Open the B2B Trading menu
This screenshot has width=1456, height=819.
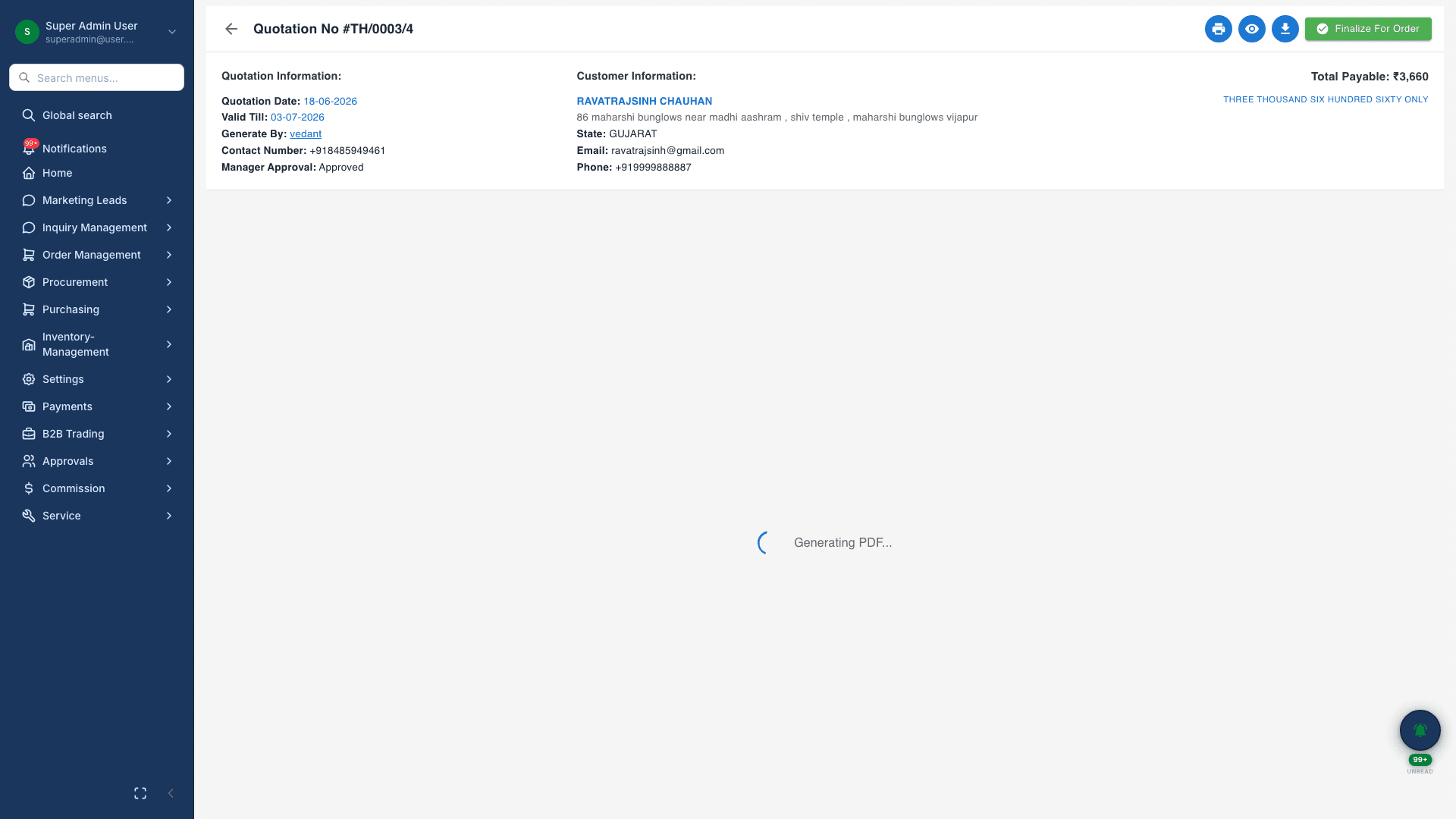97,434
